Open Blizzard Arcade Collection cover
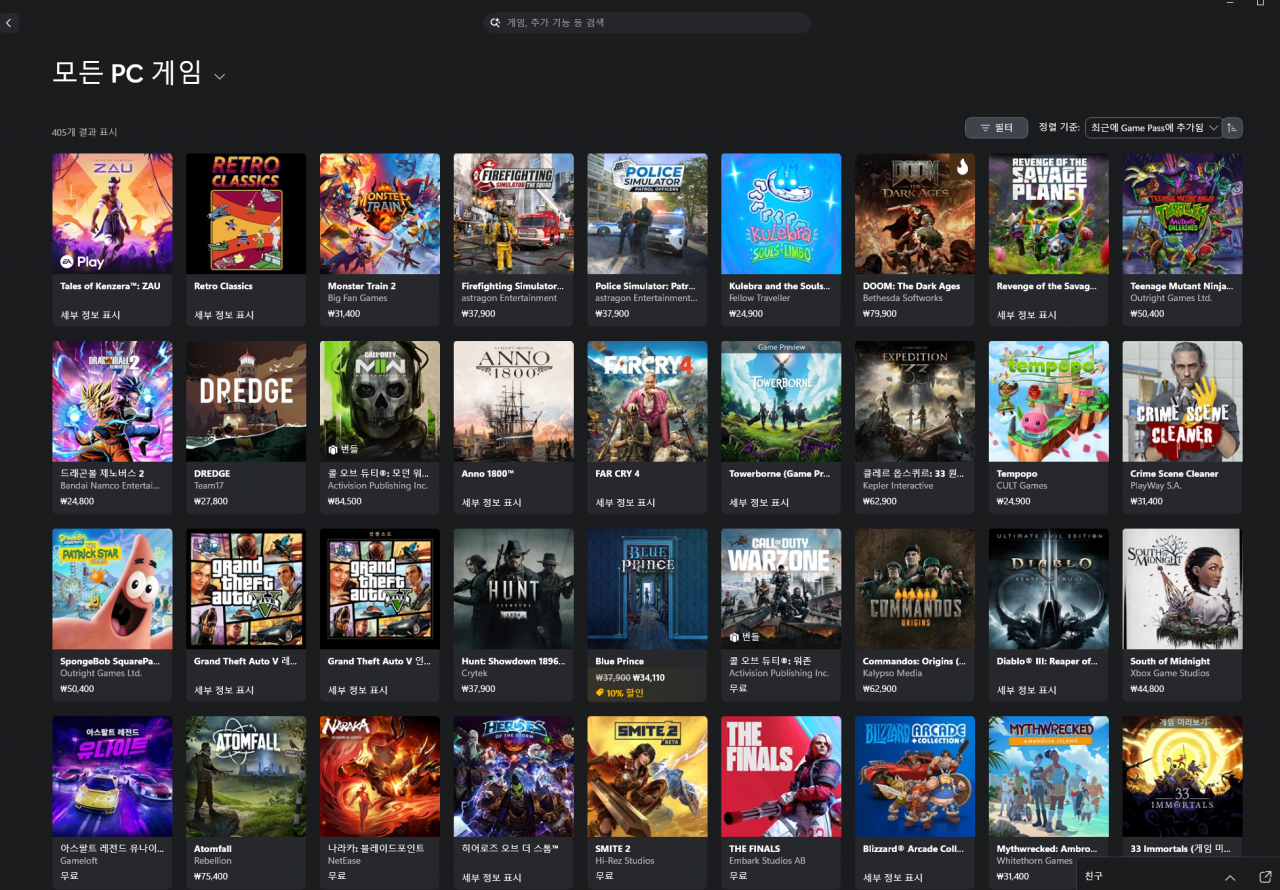1280x890 pixels. coord(915,776)
